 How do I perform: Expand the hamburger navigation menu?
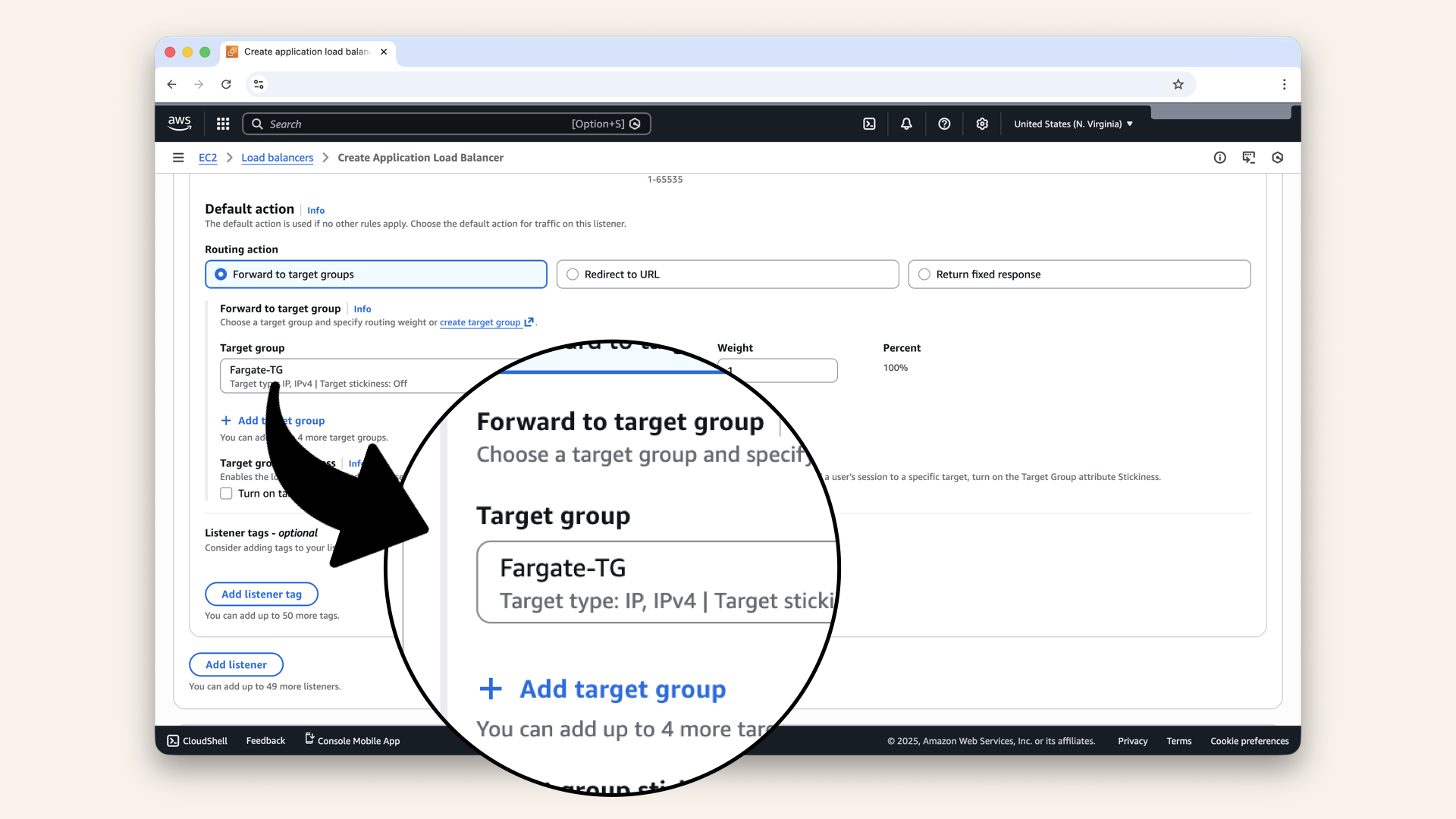pos(178,157)
